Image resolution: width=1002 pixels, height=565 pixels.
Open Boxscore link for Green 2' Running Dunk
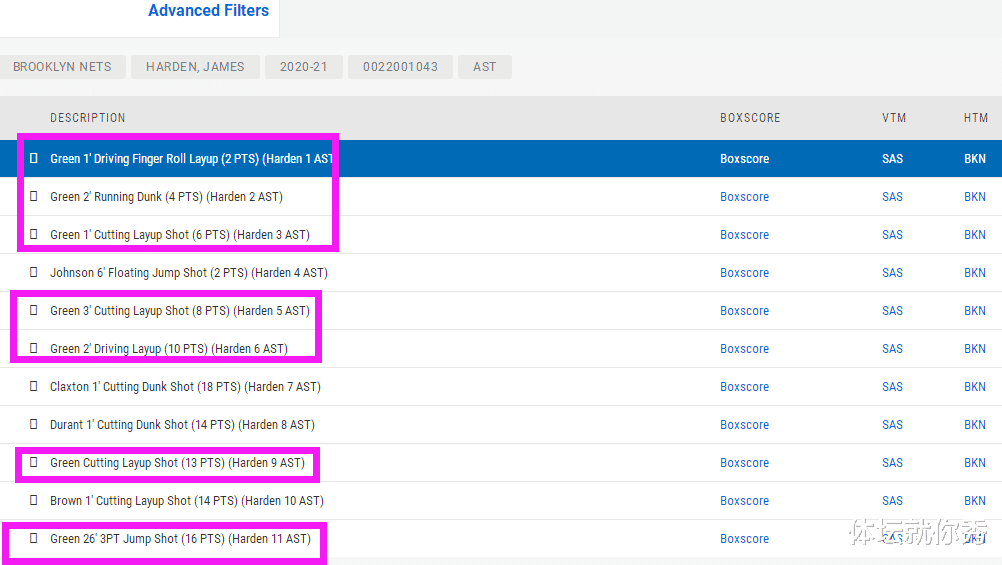click(x=744, y=197)
